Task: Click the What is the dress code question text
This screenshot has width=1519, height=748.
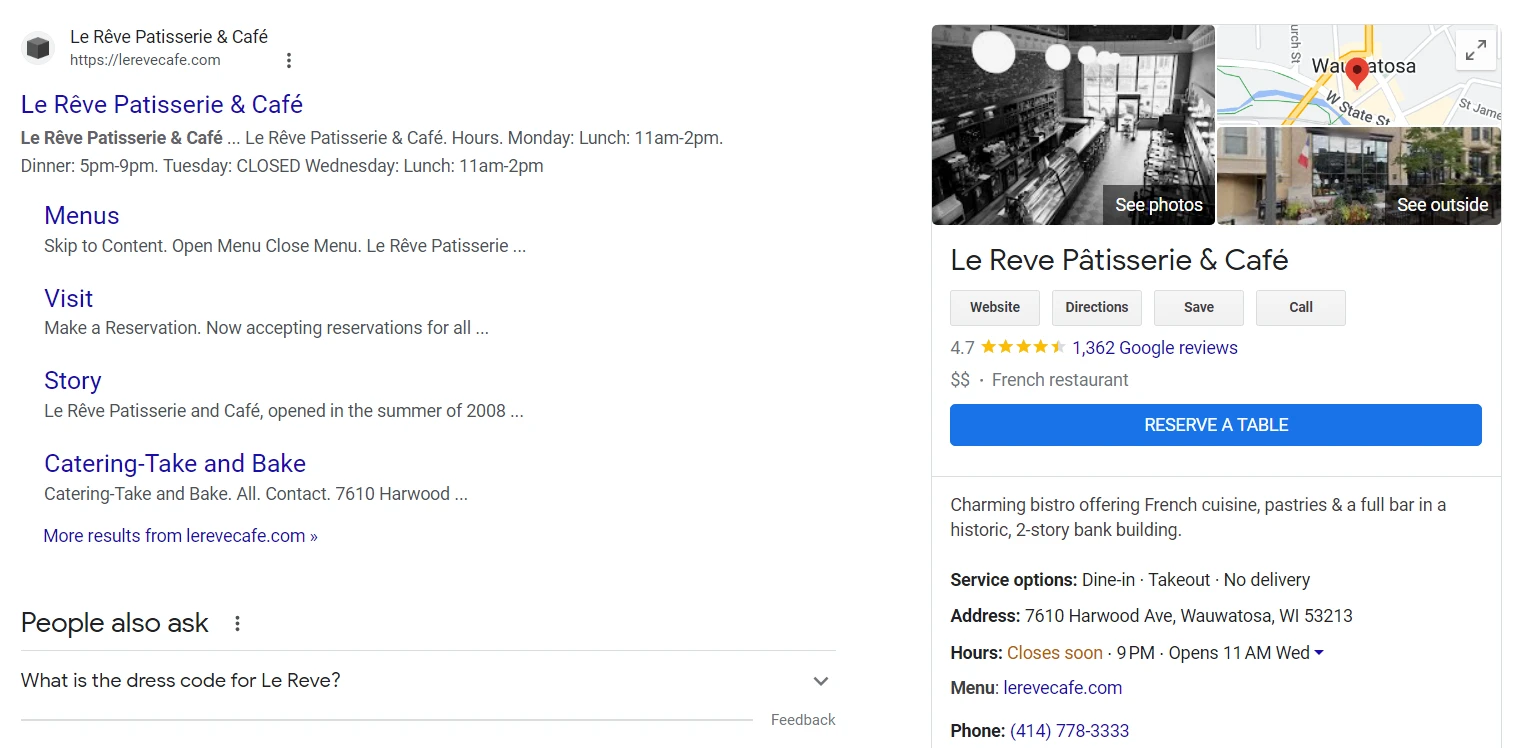Action: coord(181,681)
